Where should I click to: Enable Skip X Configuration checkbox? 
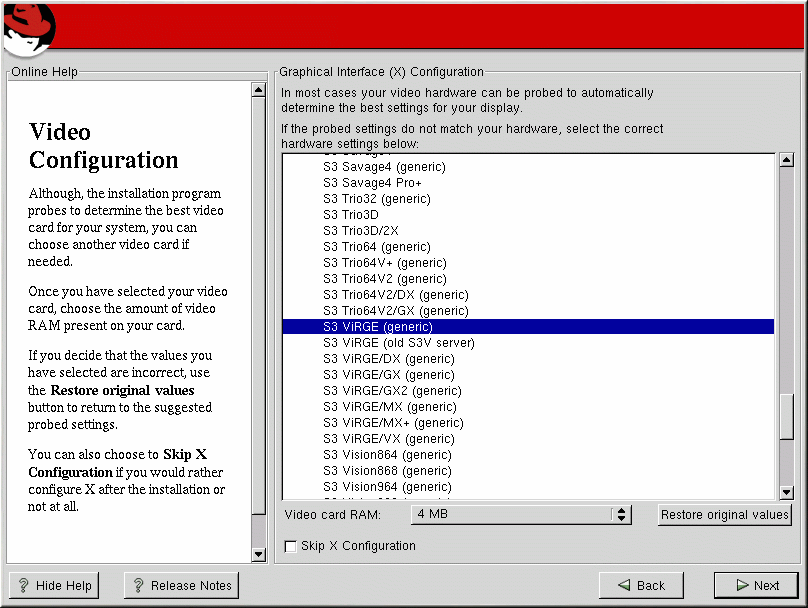point(291,546)
